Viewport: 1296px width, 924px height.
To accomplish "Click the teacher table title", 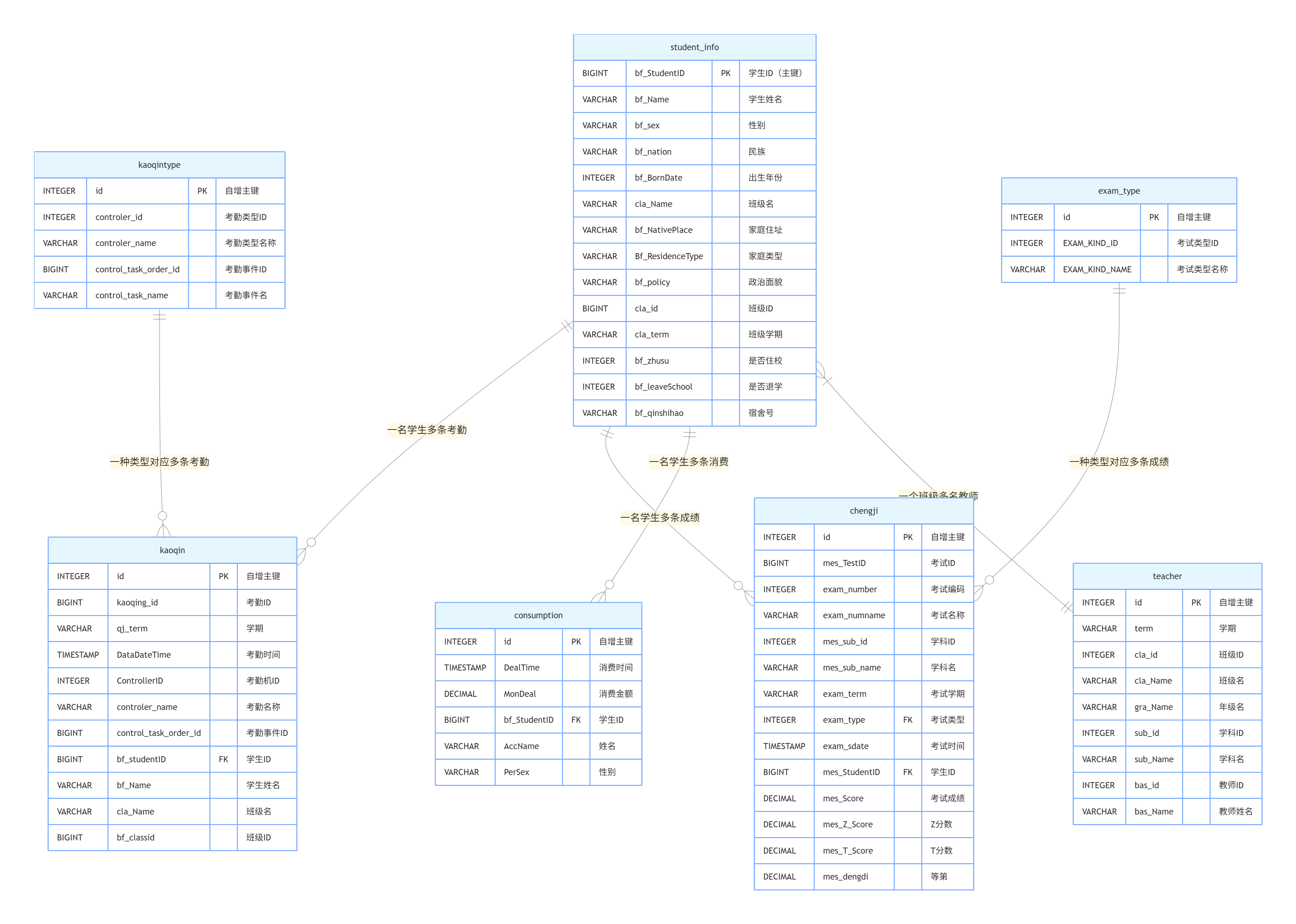I will (1167, 576).
